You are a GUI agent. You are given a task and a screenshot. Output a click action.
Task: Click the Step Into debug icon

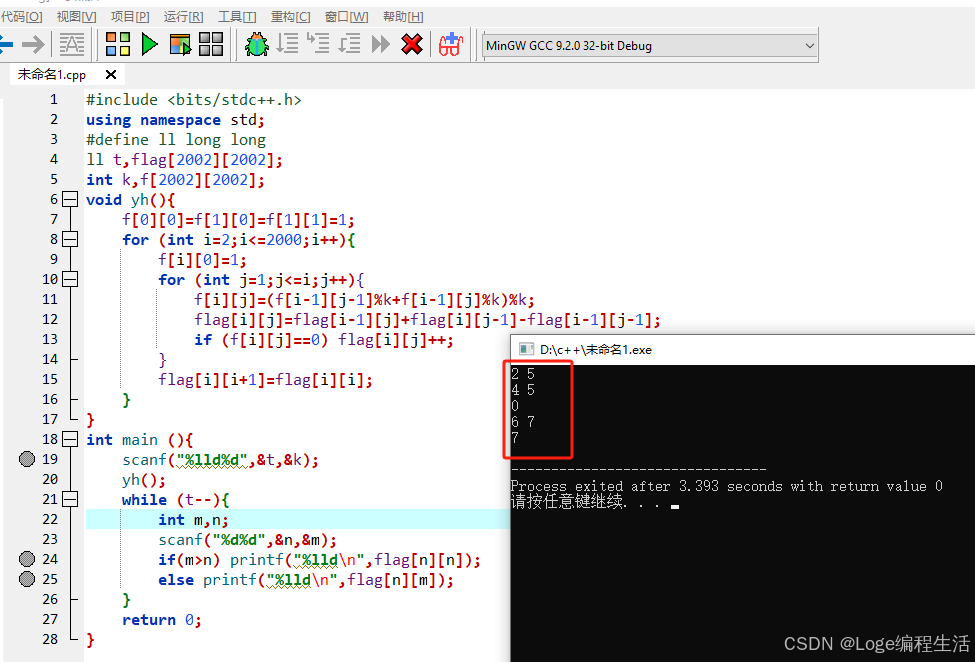point(318,44)
